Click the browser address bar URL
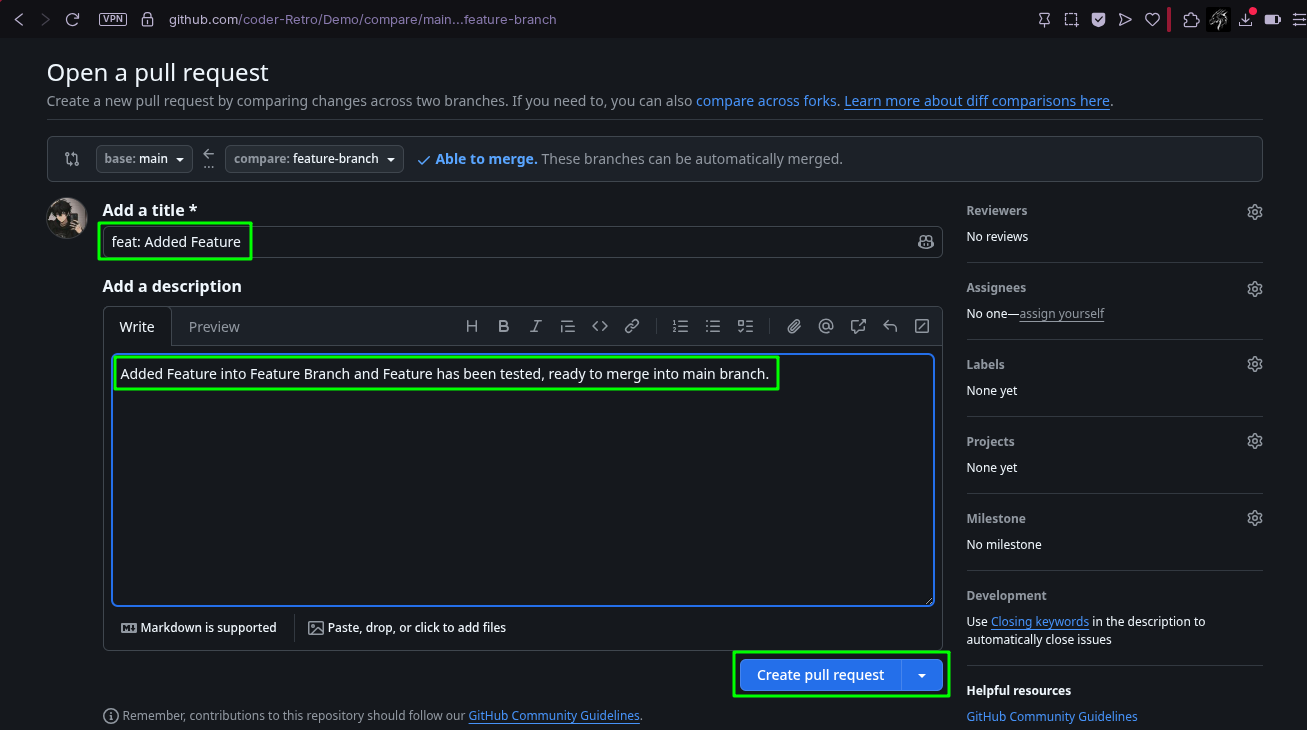The height and width of the screenshot is (730, 1307). [362, 19]
